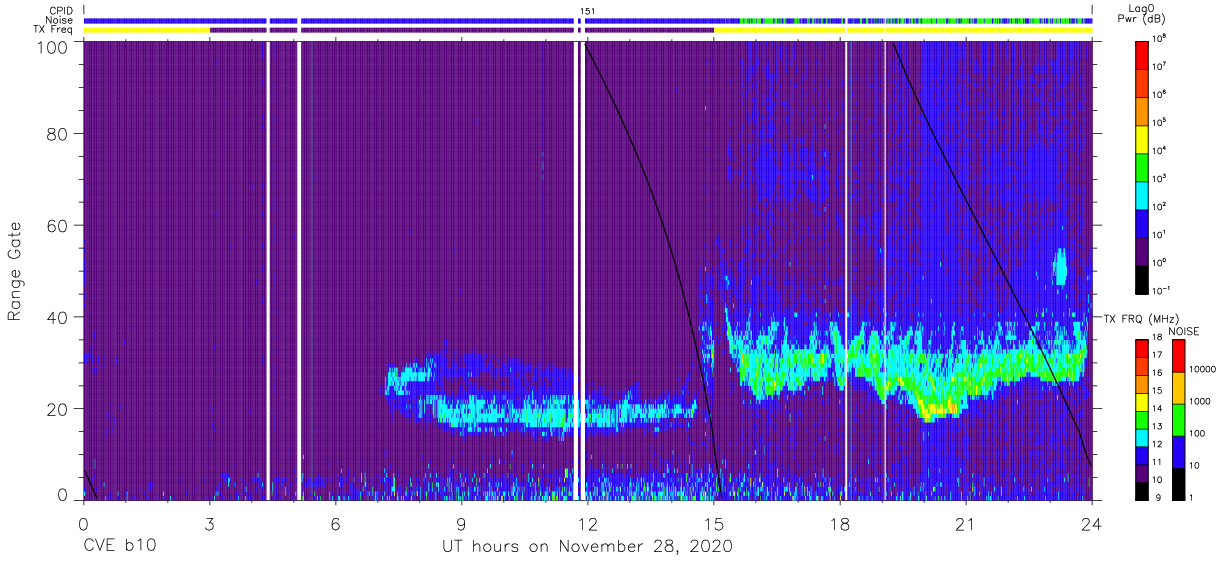Click y-axis tick label '40'

(x=57, y=317)
